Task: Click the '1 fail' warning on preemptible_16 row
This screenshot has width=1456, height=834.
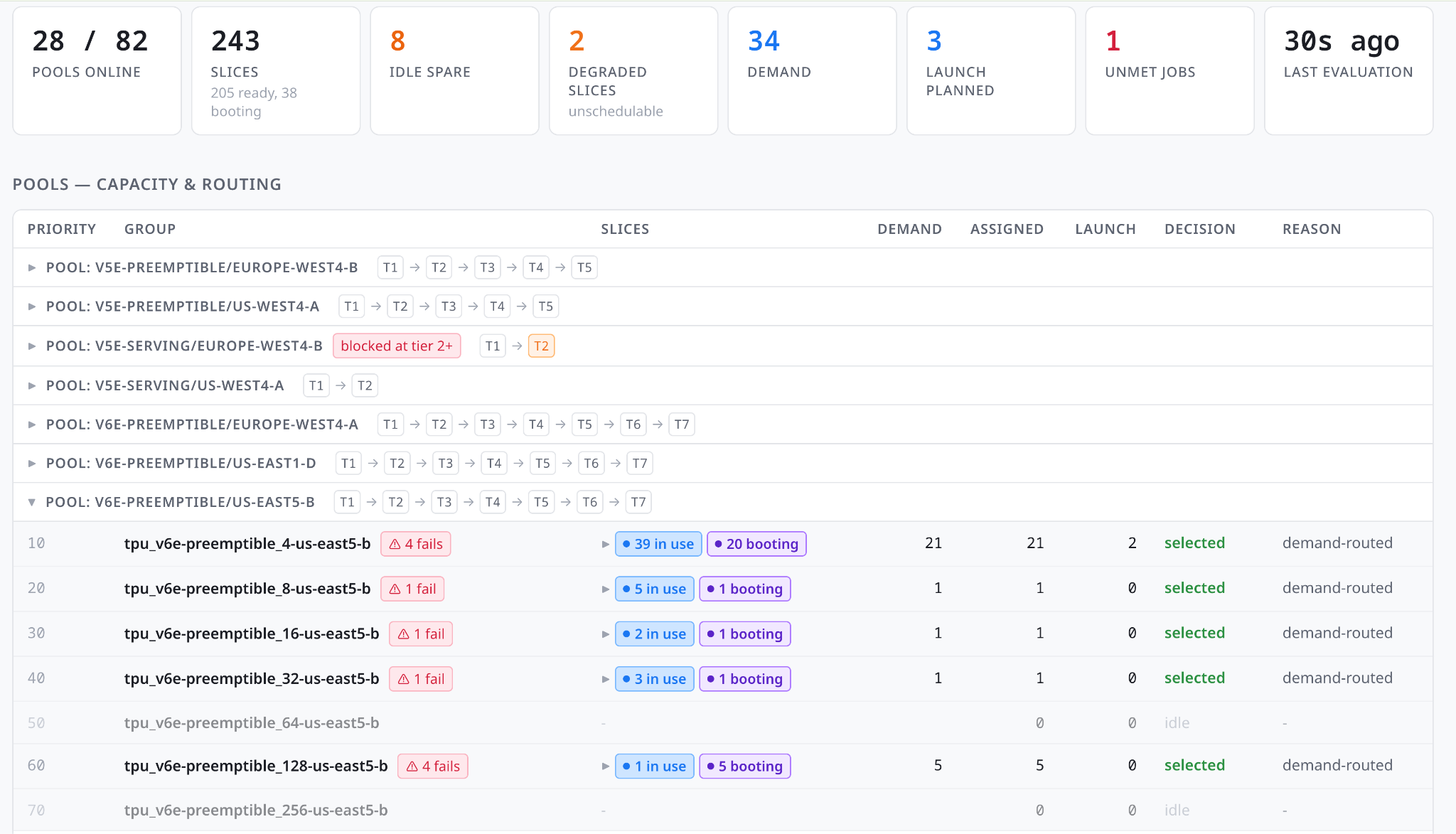Action: (421, 633)
